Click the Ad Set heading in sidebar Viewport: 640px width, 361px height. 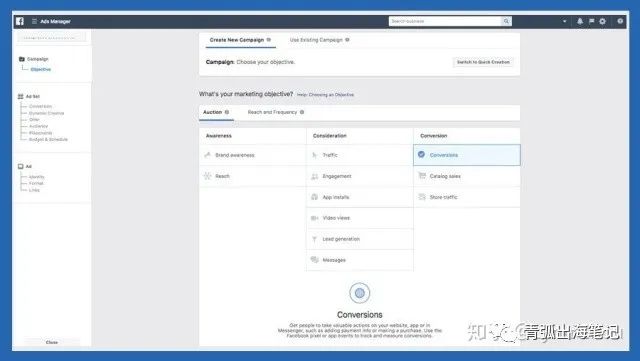click(x=33, y=96)
